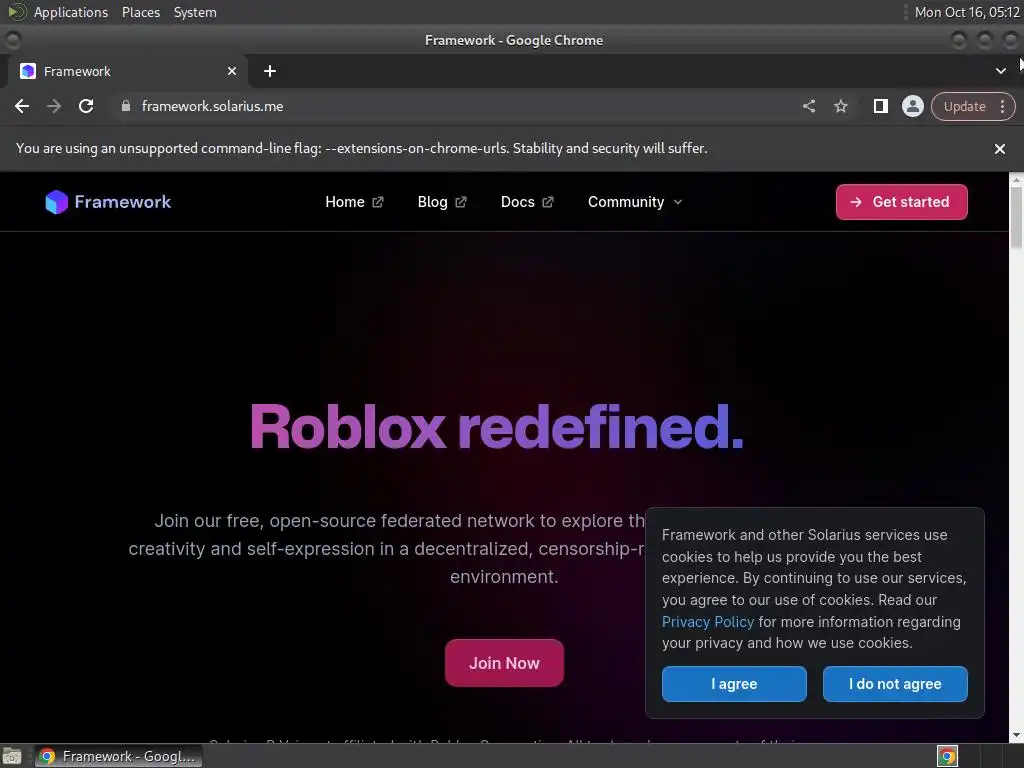Open the Chrome three-dot menu

click(1002, 106)
